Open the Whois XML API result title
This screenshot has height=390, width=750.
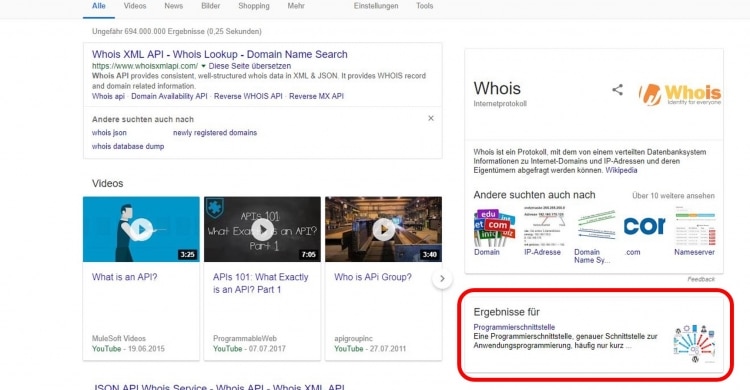click(220, 55)
